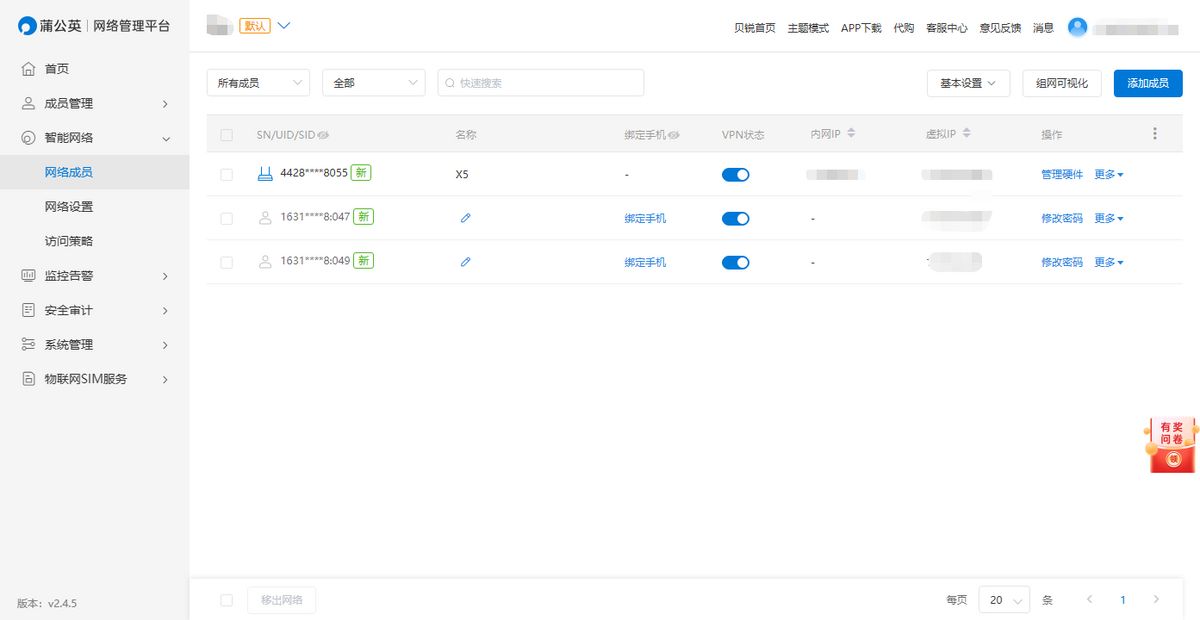Click the 首页 home icon in sidebar
Image resolution: width=1200 pixels, height=620 pixels.
[x=28, y=69]
